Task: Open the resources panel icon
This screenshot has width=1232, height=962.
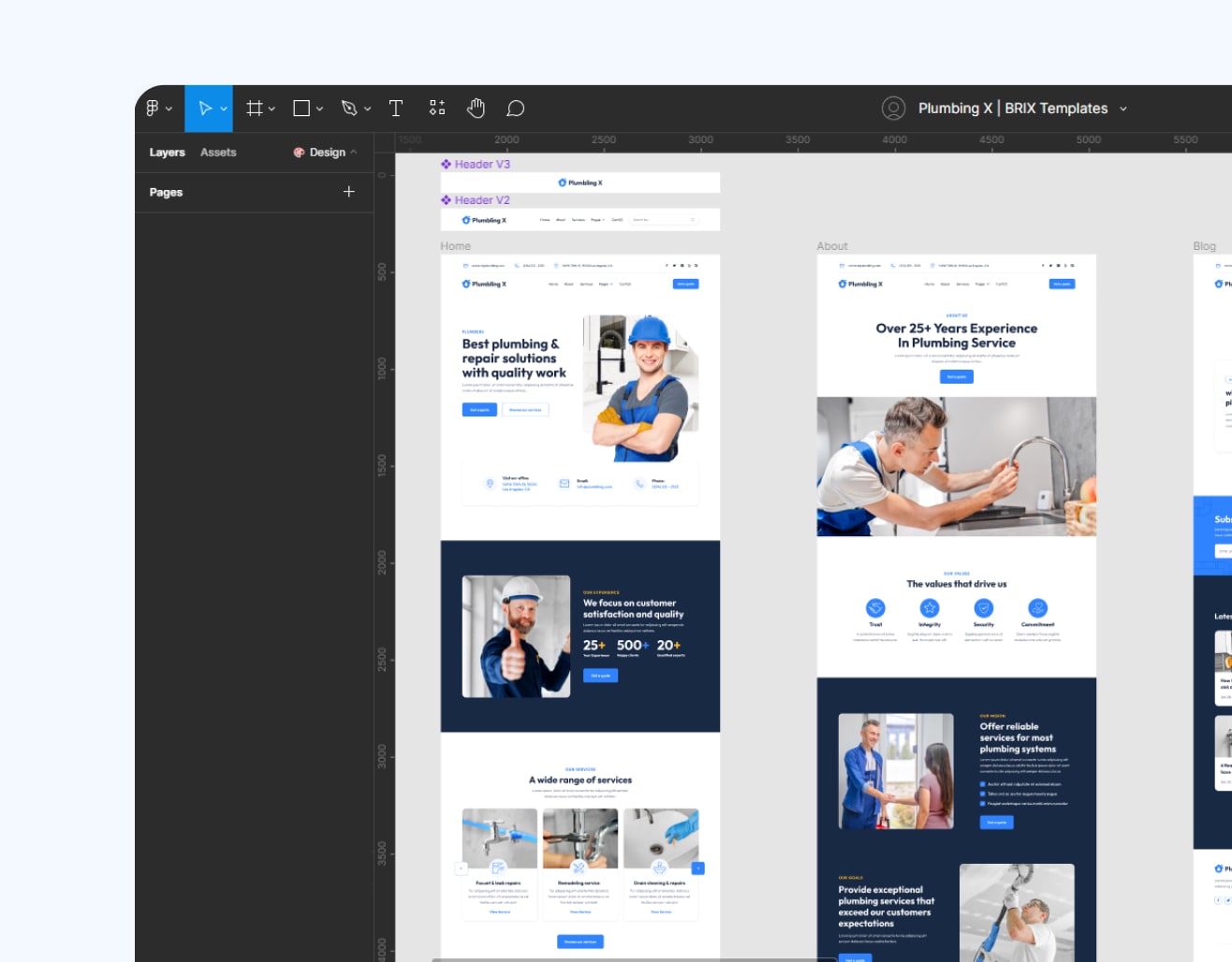Action: tap(436, 108)
